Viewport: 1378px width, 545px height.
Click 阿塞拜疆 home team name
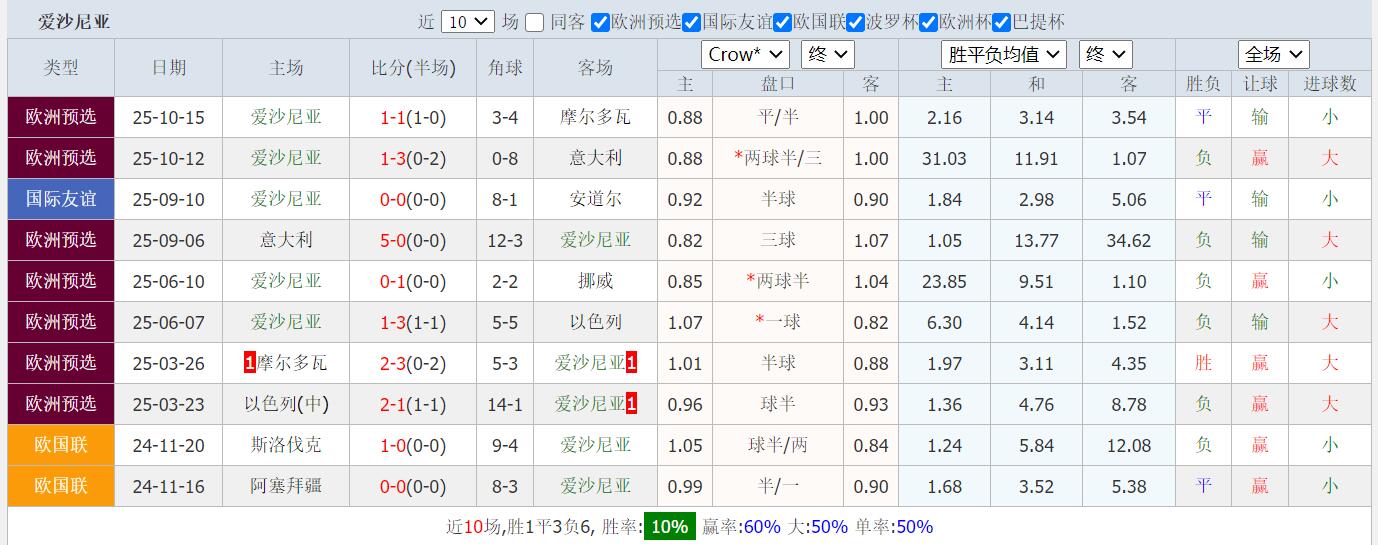[x=286, y=487]
